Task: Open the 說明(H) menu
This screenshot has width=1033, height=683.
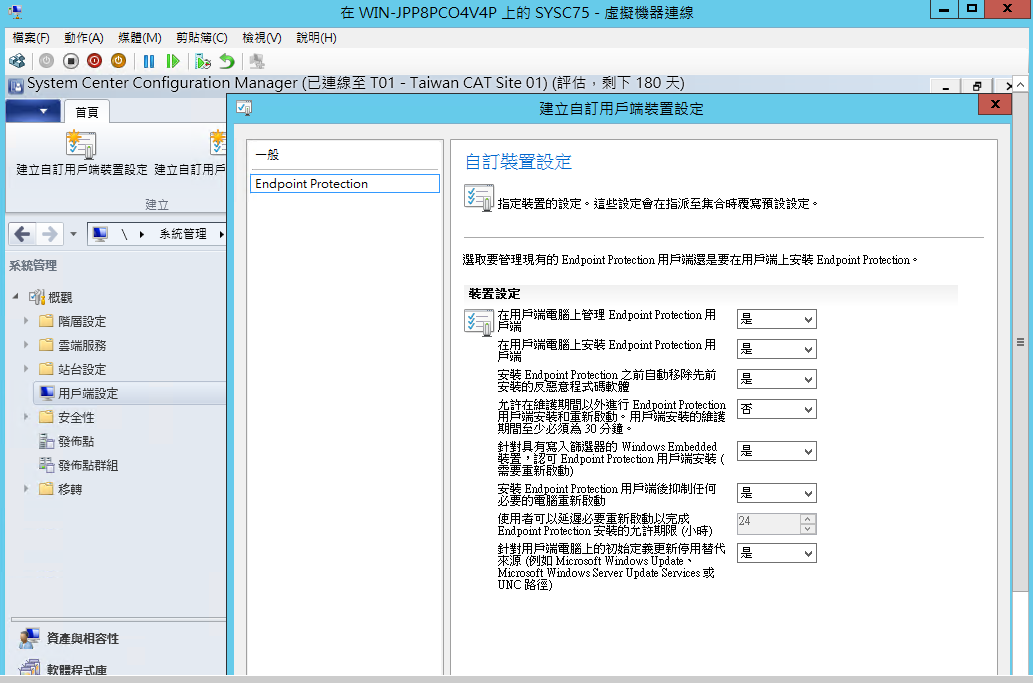Action: click(316, 38)
